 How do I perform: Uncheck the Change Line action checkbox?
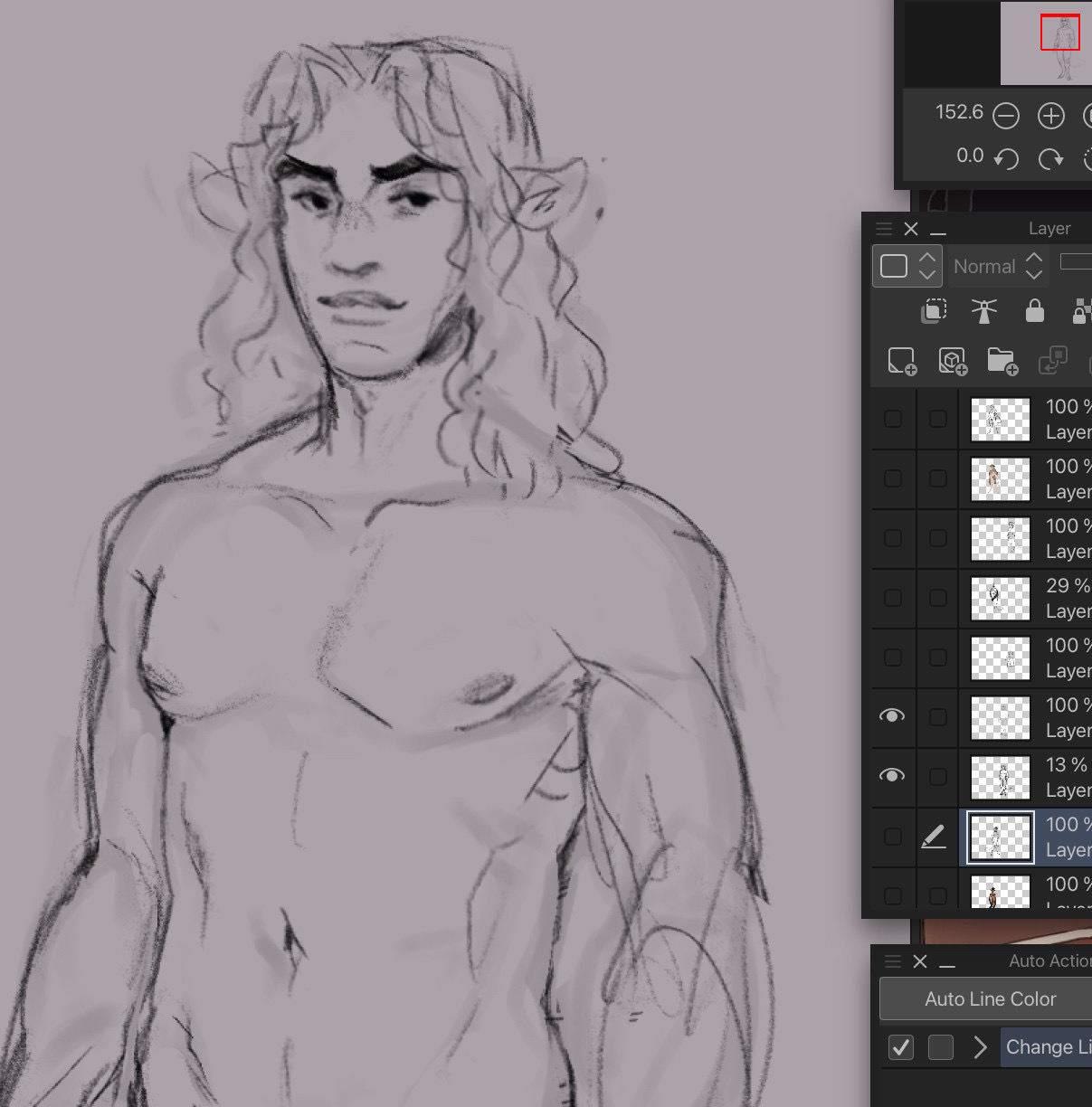pyautogui.click(x=901, y=1047)
